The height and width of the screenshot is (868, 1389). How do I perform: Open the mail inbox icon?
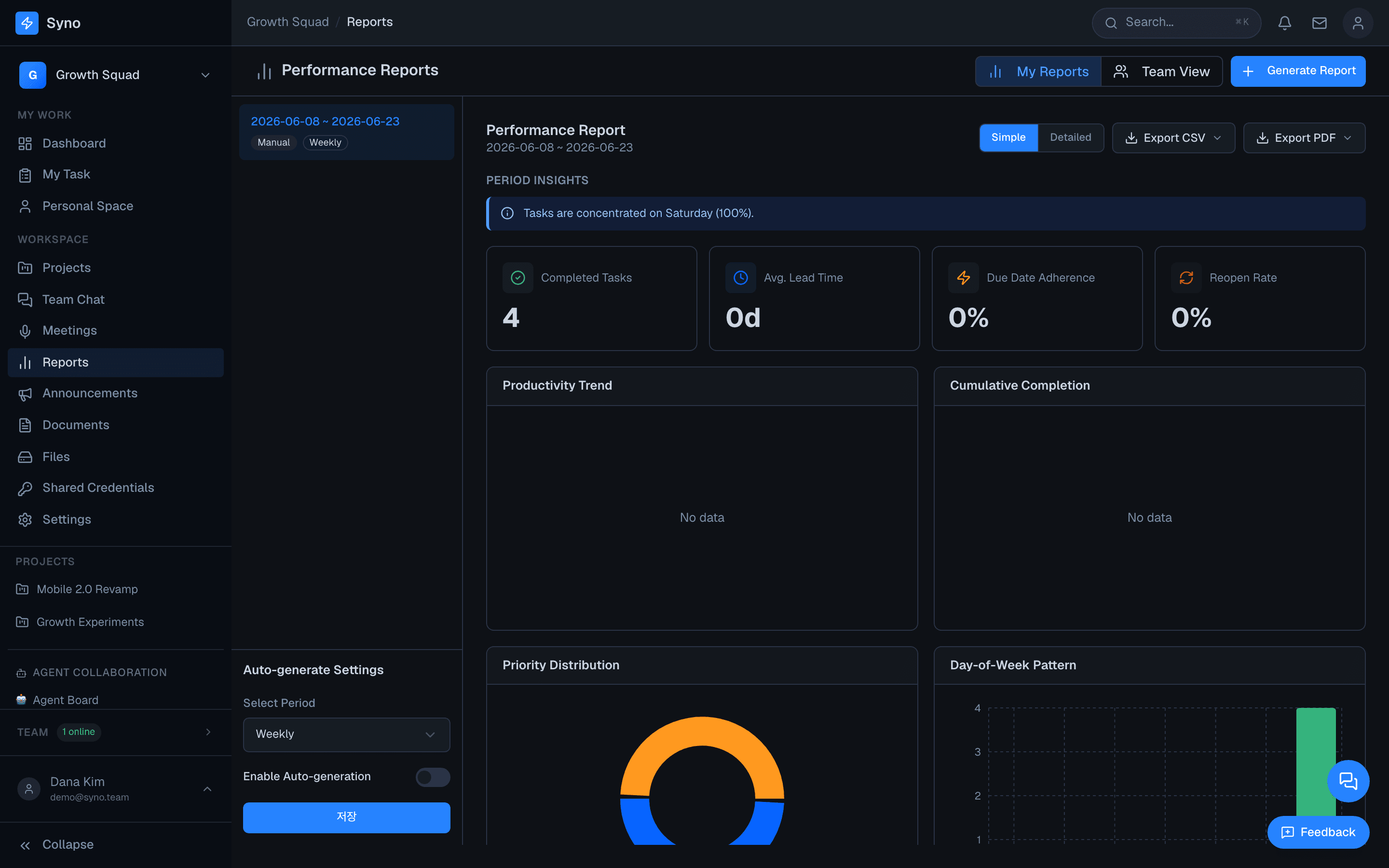point(1320,23)
